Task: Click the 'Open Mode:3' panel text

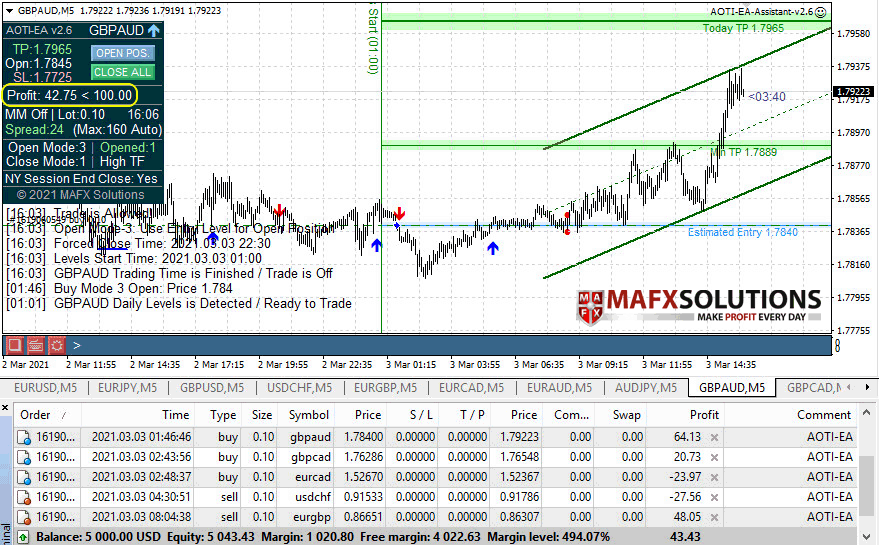Action: click(x=47, y=147)
